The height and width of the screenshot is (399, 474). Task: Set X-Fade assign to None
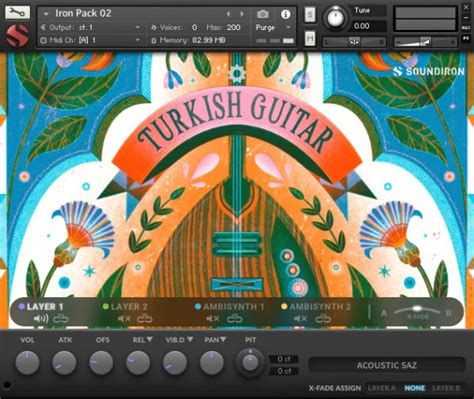point(415,388)
